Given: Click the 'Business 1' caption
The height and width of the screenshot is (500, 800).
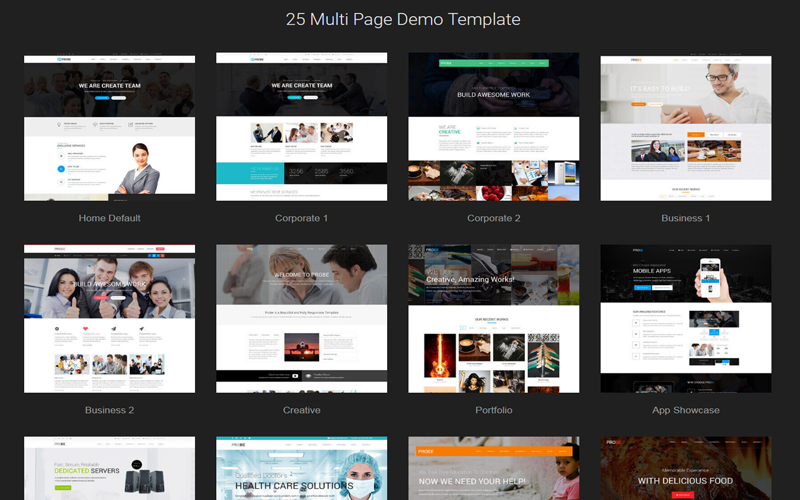Looking at the screenshot, I should 686,218.
